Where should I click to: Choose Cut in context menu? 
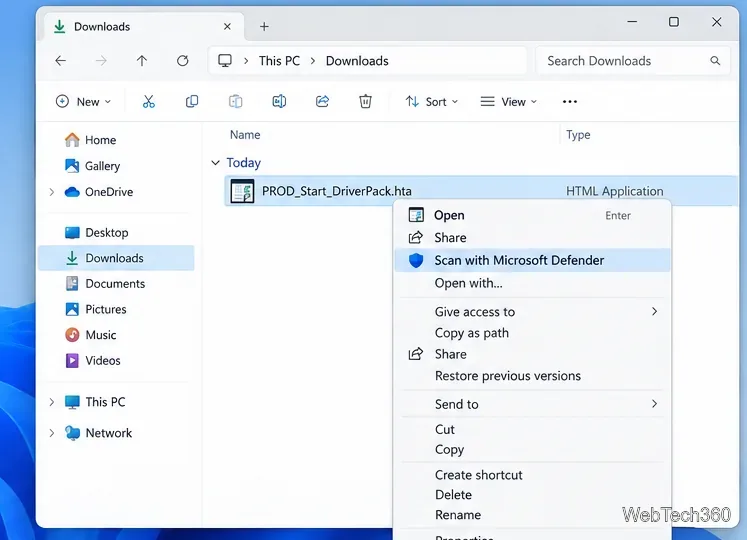point(532,429)
